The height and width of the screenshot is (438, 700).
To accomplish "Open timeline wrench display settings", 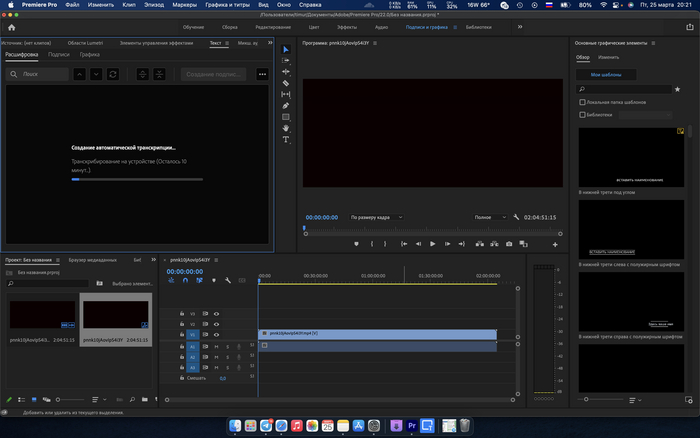I will [x=228, y=280].
